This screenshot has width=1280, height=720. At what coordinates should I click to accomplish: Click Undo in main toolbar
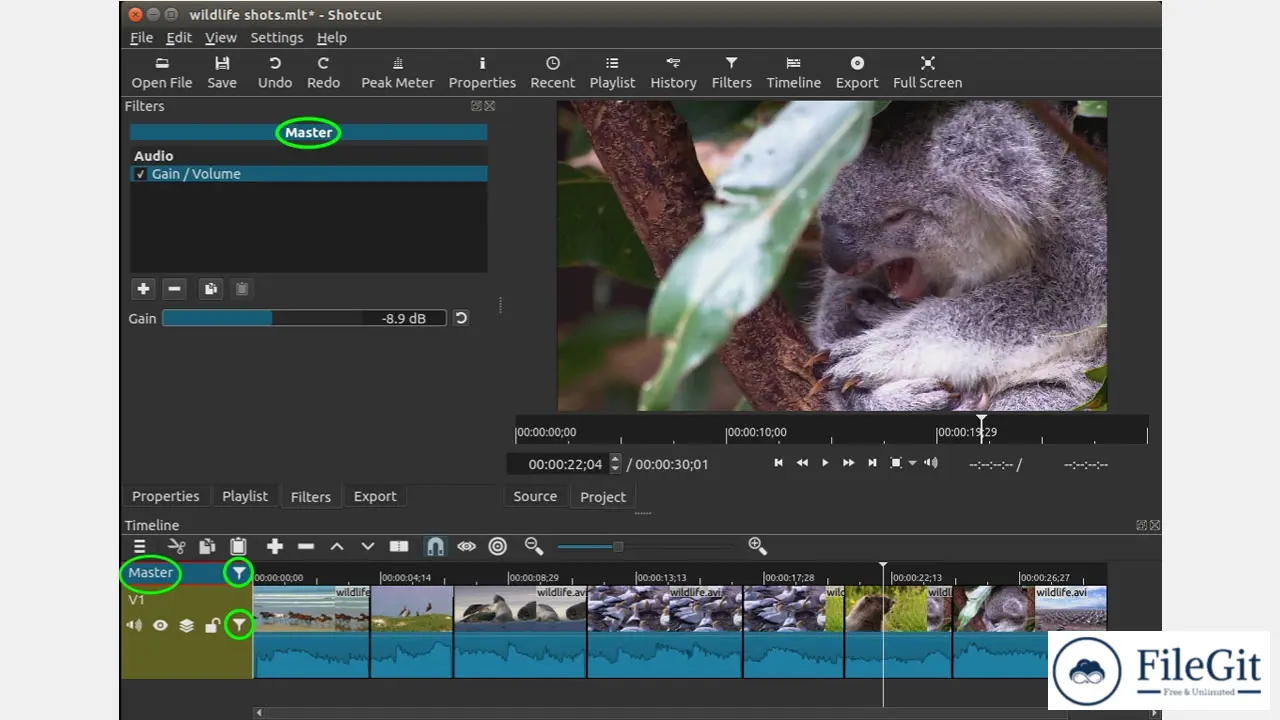pyautogui.click(x=275, y=73)
